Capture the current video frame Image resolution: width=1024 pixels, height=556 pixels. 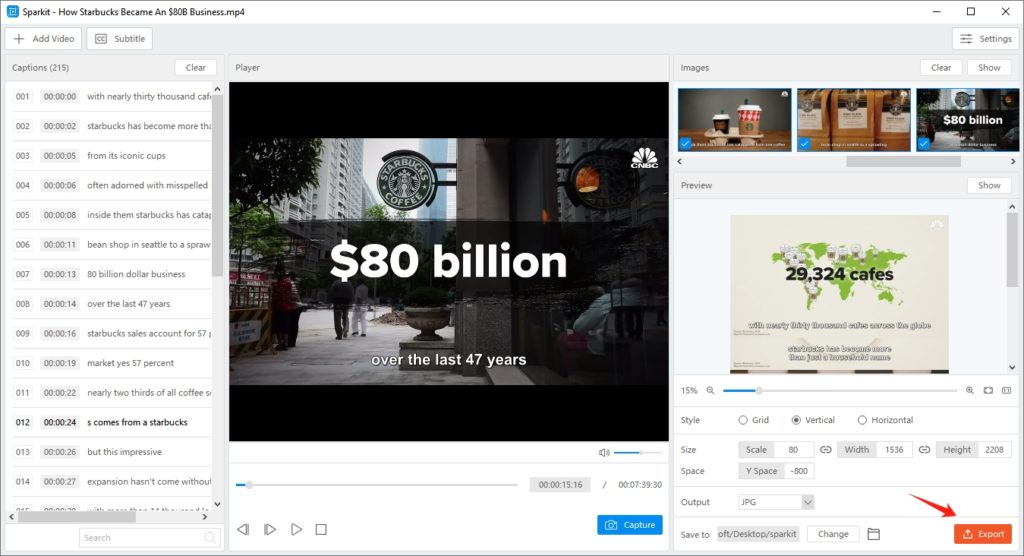[630, 525]
